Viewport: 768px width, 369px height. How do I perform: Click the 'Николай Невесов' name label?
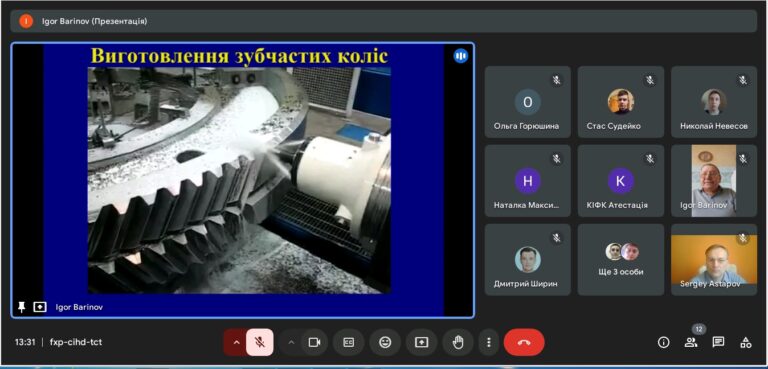714,126
